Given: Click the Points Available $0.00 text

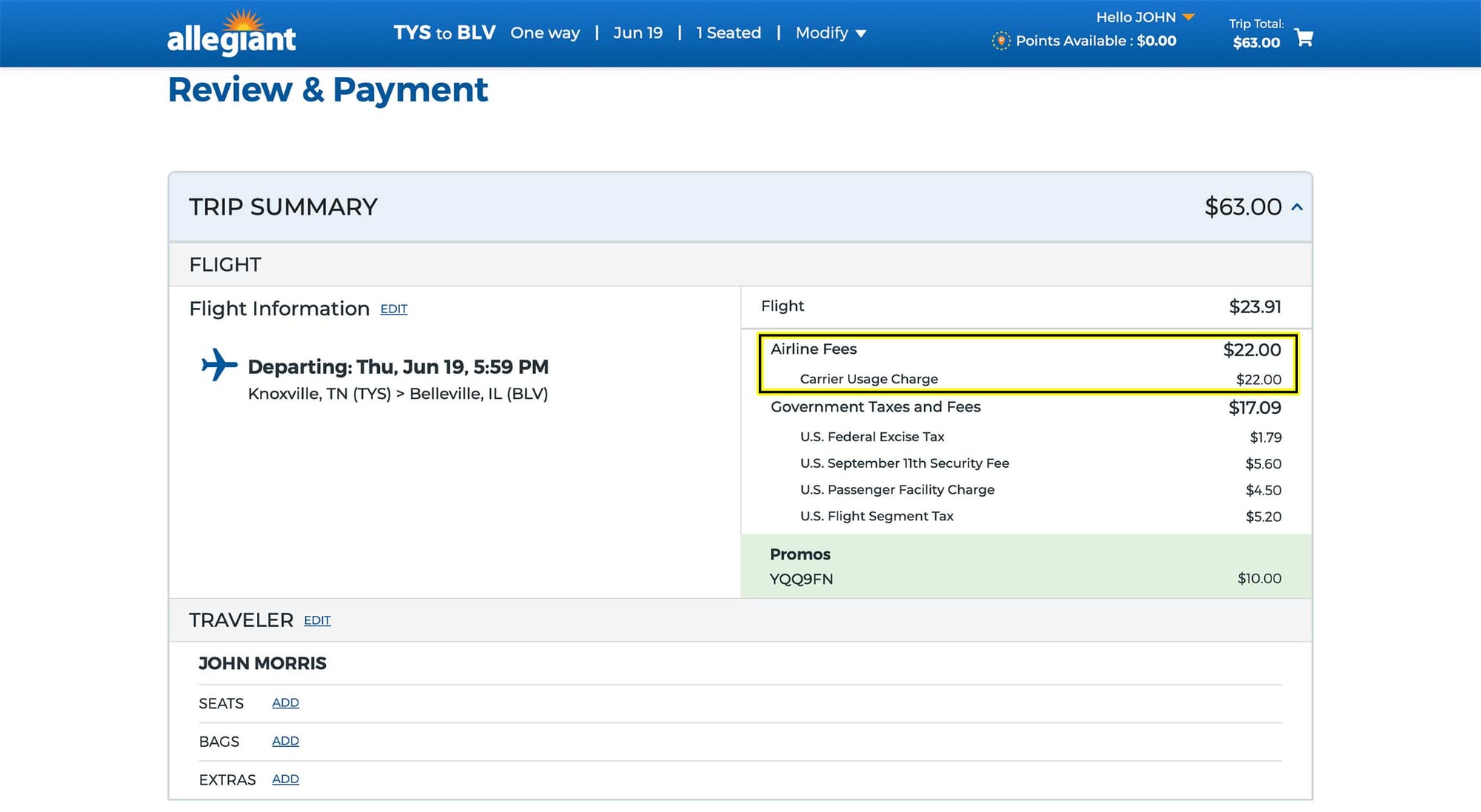Looking at the screenshot, I should [1096, 41].
